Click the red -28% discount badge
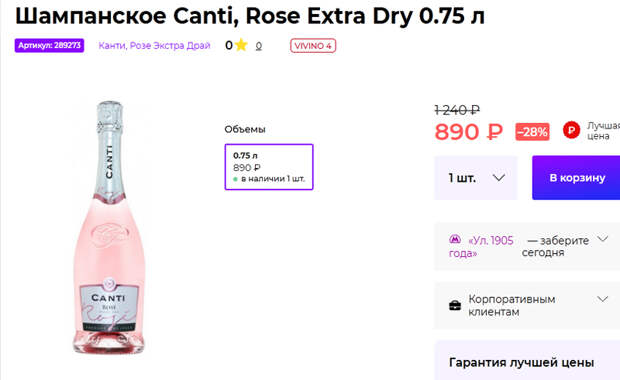The width and height of the screenshot is (620, 380). point(532,132)
